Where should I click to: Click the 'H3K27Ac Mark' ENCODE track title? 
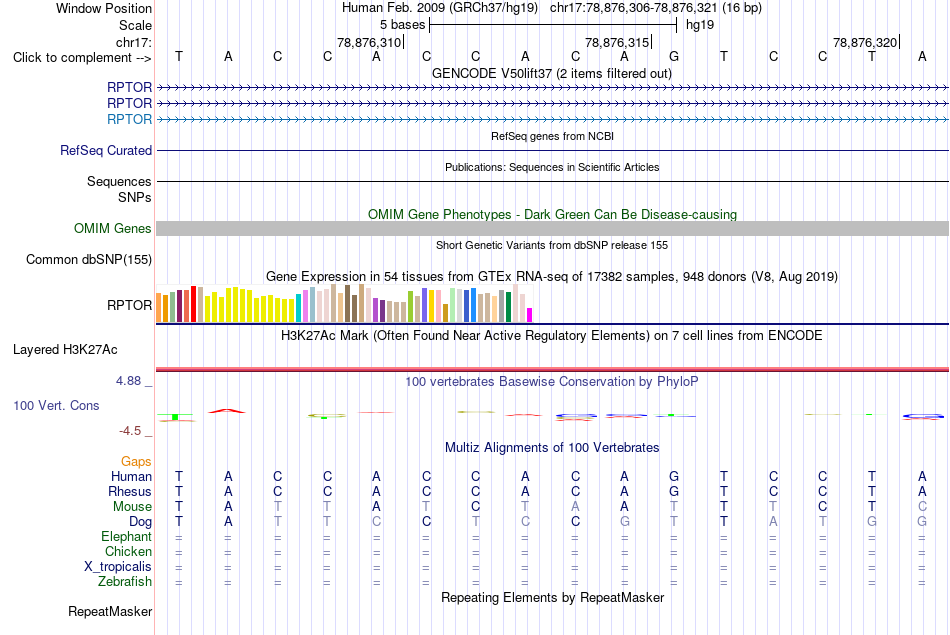point(552,336)
